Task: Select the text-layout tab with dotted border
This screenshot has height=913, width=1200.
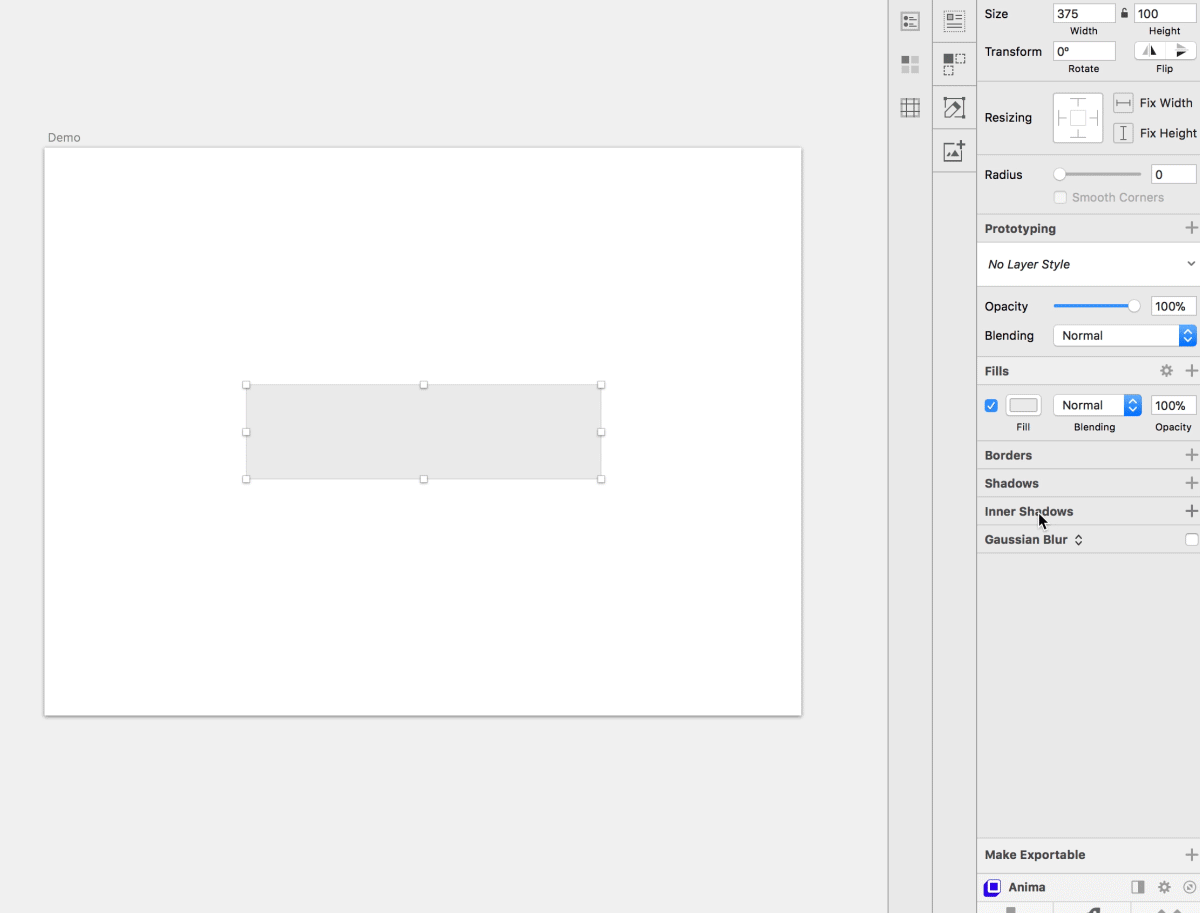Action: click(955, 21)
